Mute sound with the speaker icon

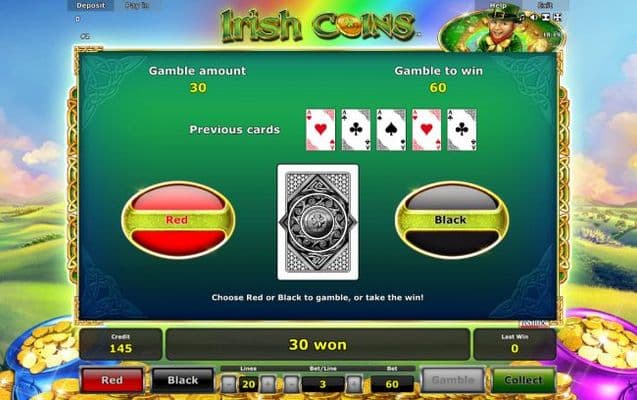point(534,17)
